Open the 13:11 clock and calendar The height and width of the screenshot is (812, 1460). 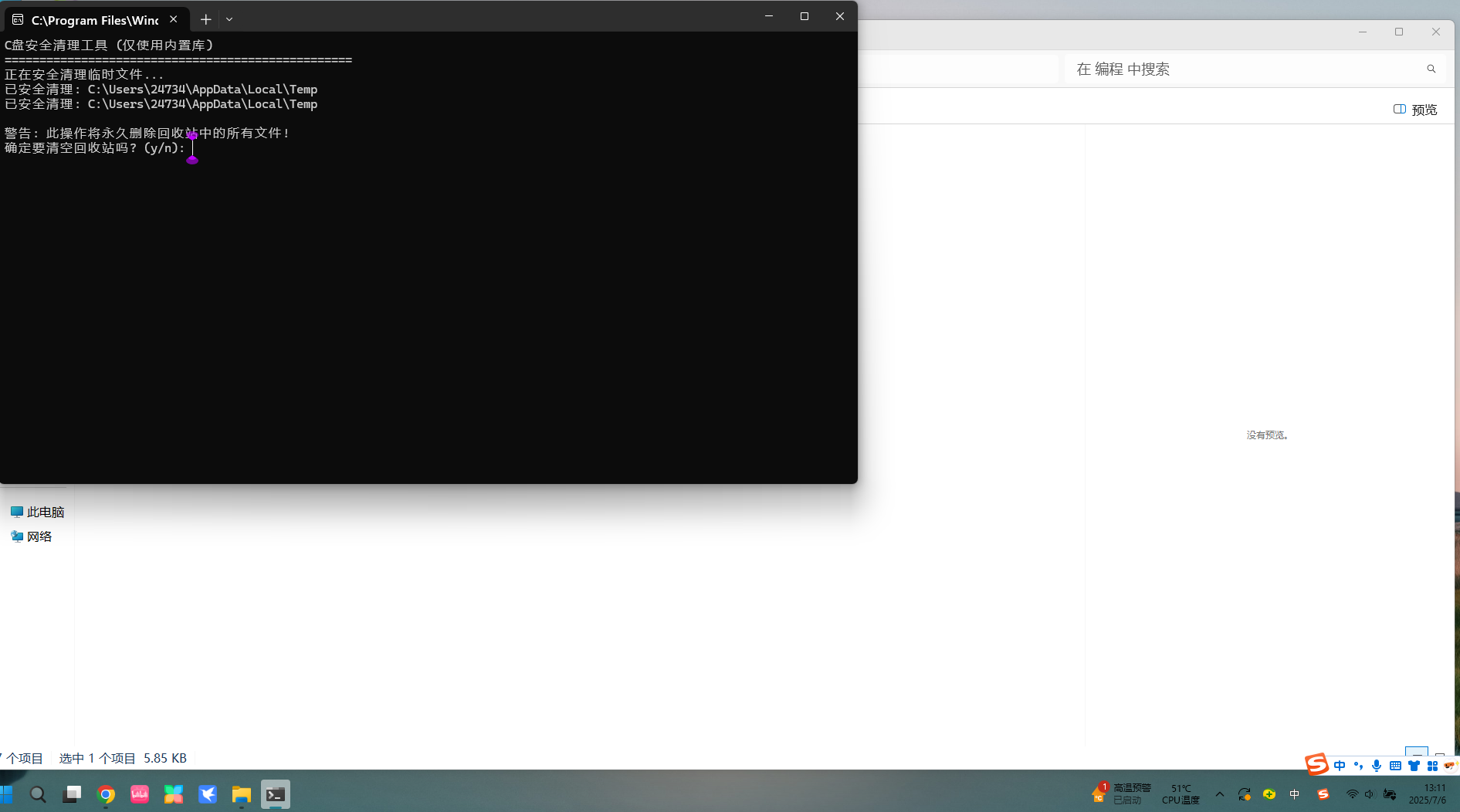[1428, 794]
